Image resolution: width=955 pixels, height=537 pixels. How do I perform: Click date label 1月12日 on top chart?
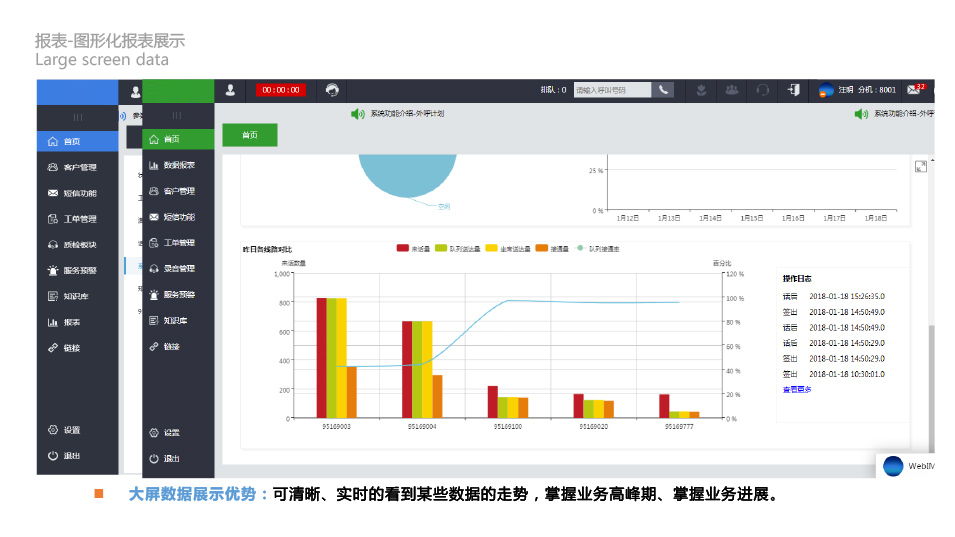627,218
